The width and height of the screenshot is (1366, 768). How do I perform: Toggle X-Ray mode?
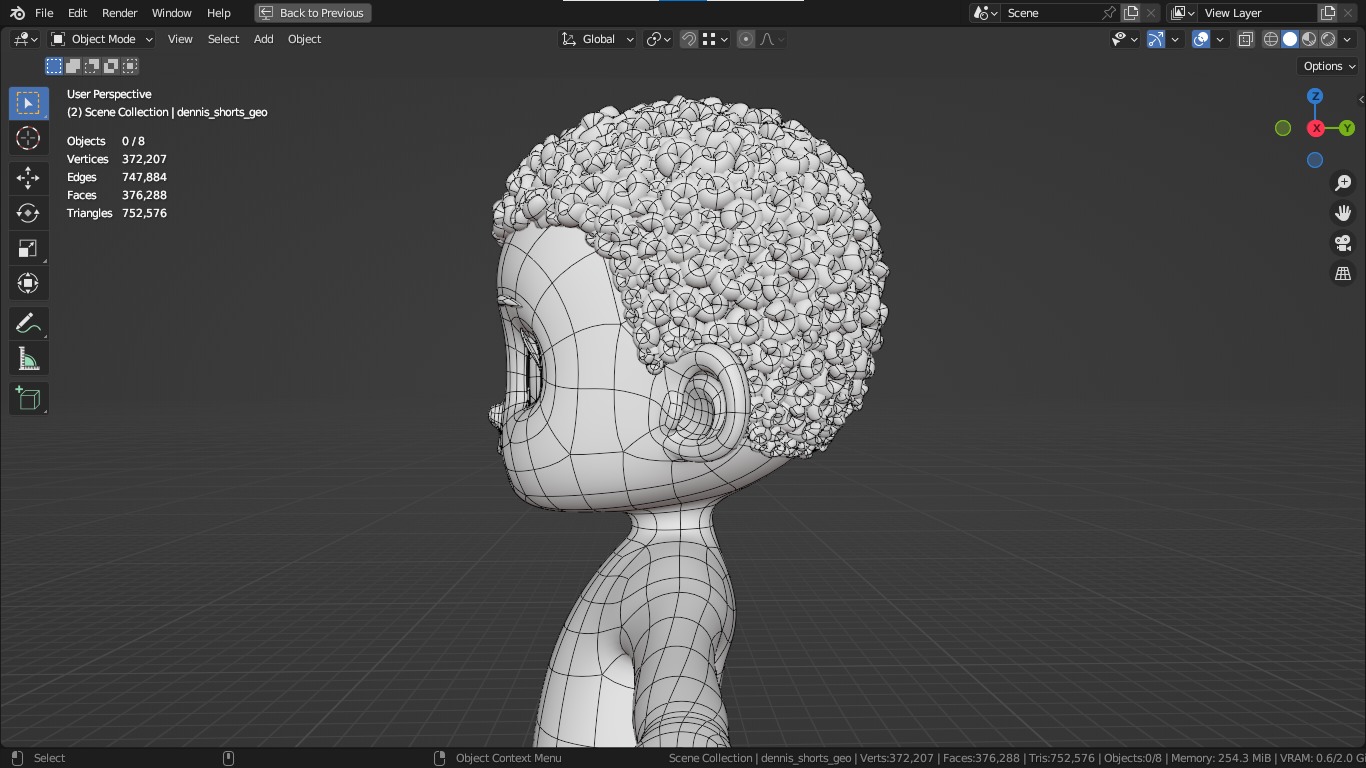(1246, 39)
